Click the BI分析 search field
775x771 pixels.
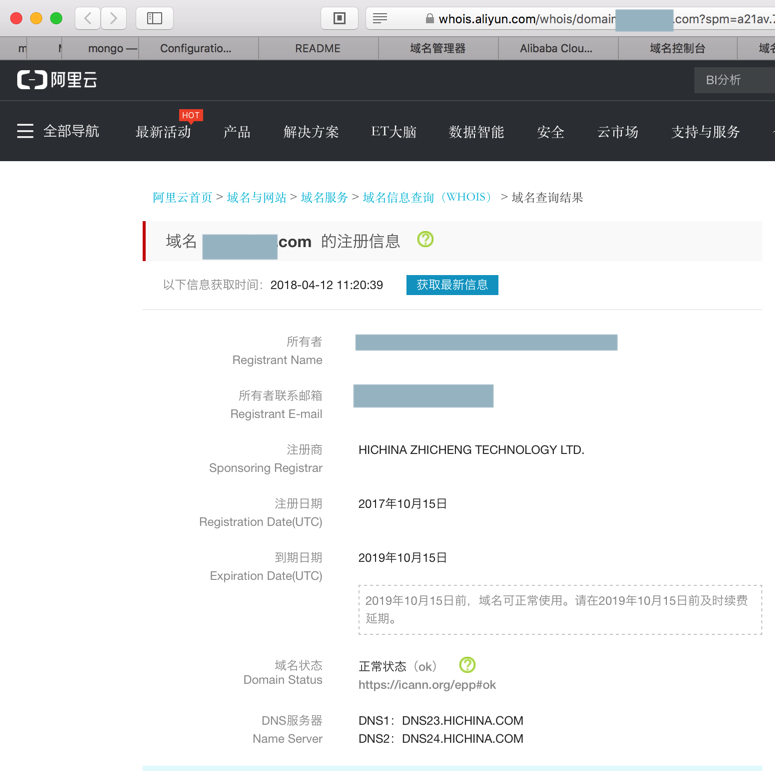[x=734, y=80]
